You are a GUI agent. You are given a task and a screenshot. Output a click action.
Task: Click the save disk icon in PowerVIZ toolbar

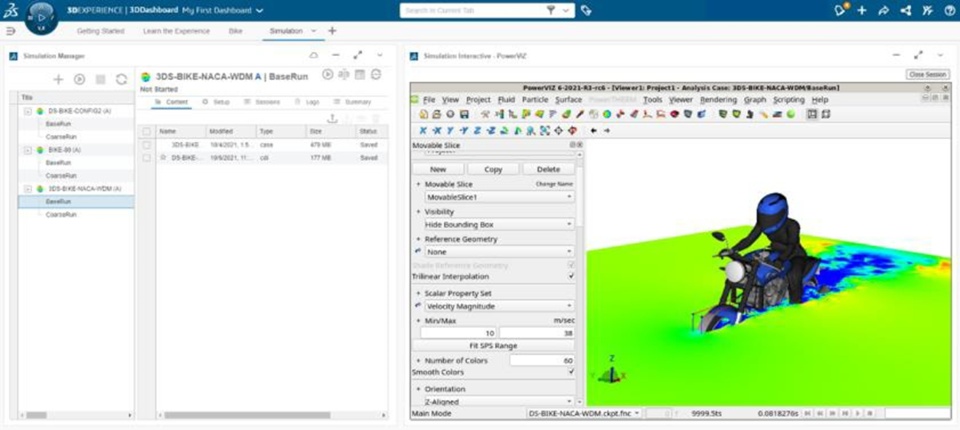pos(464,114)
